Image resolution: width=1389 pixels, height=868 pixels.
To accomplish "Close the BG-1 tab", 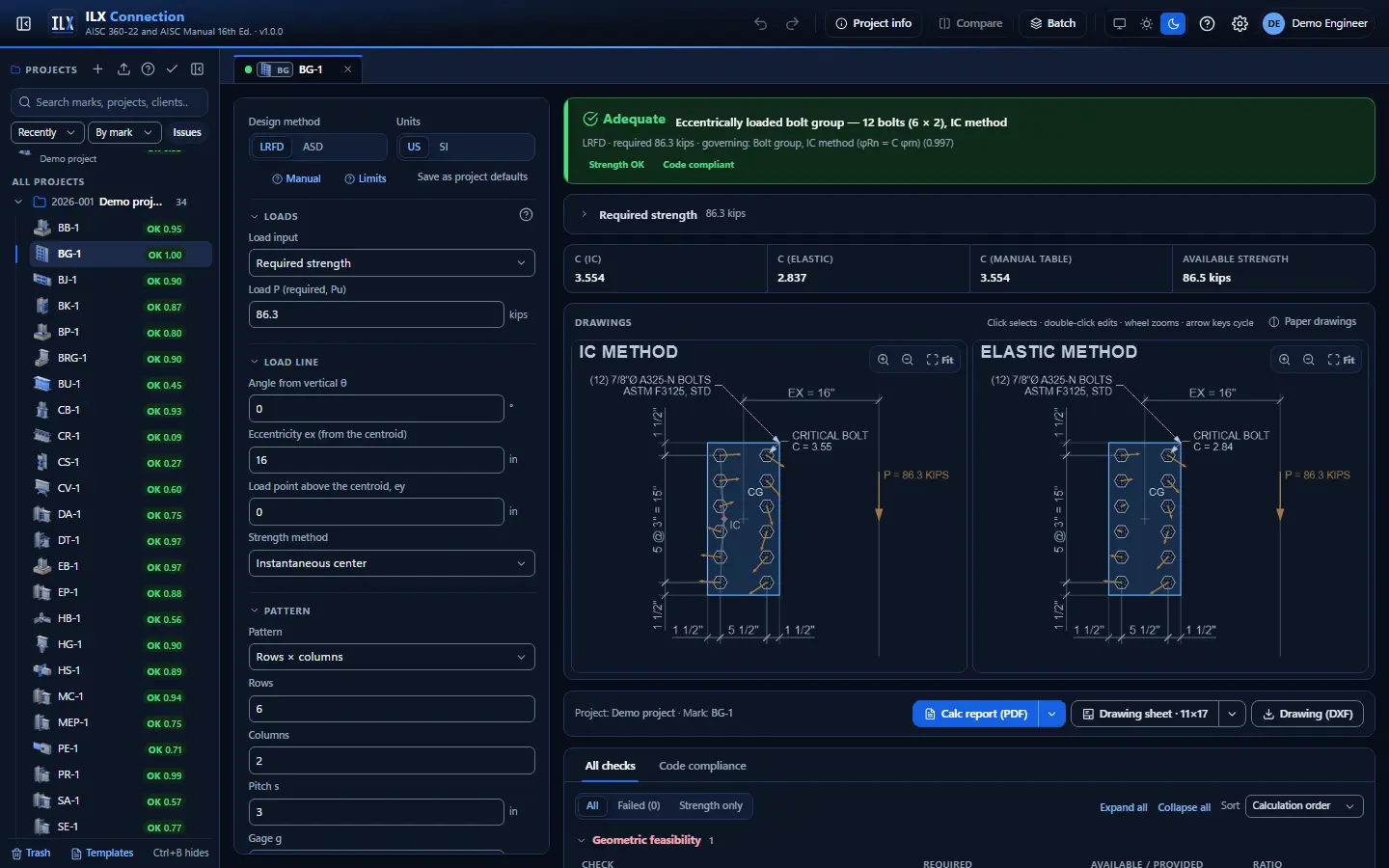I will tap(348, 69).
